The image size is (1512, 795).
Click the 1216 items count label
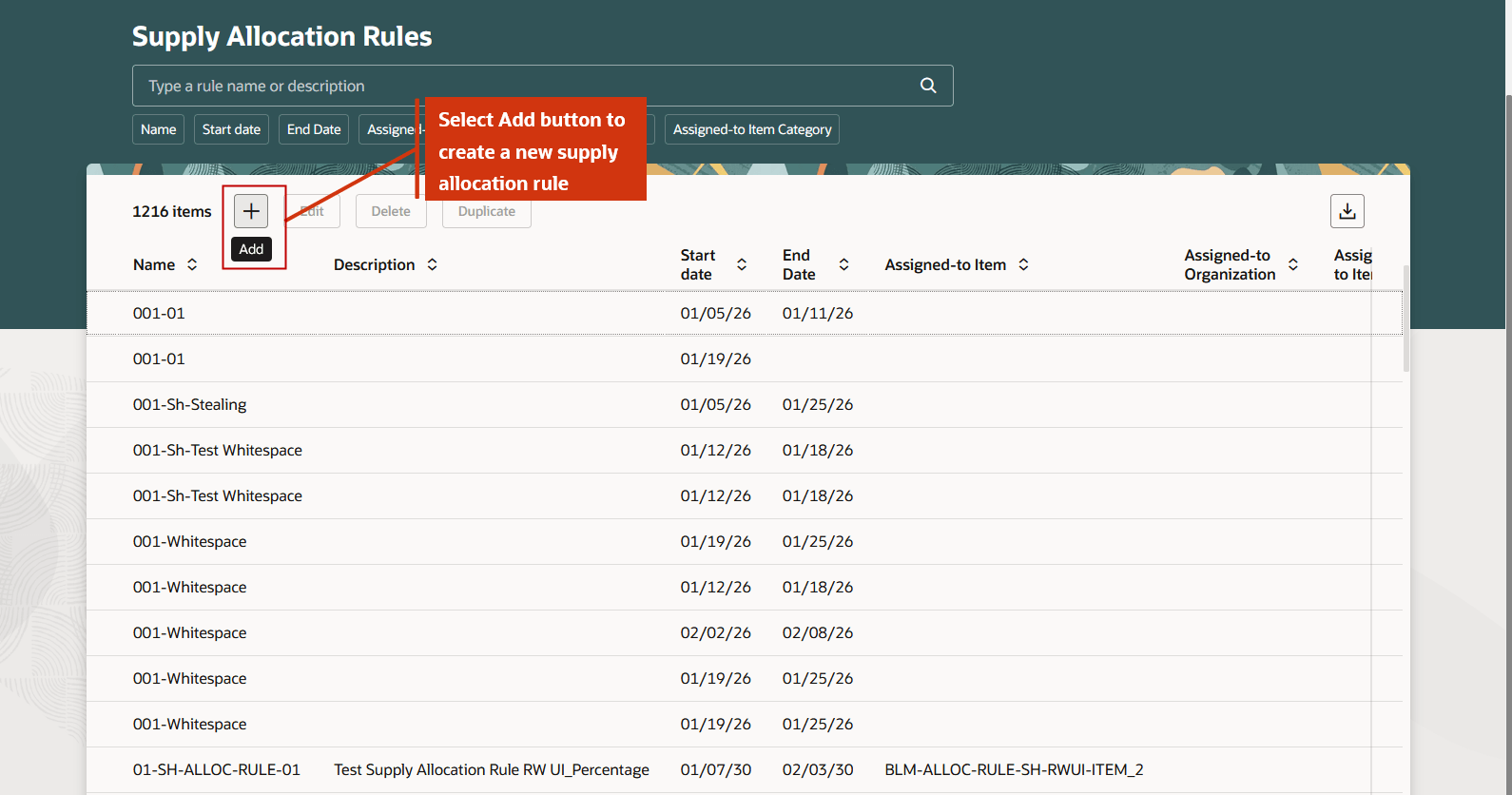pos(172,211)
